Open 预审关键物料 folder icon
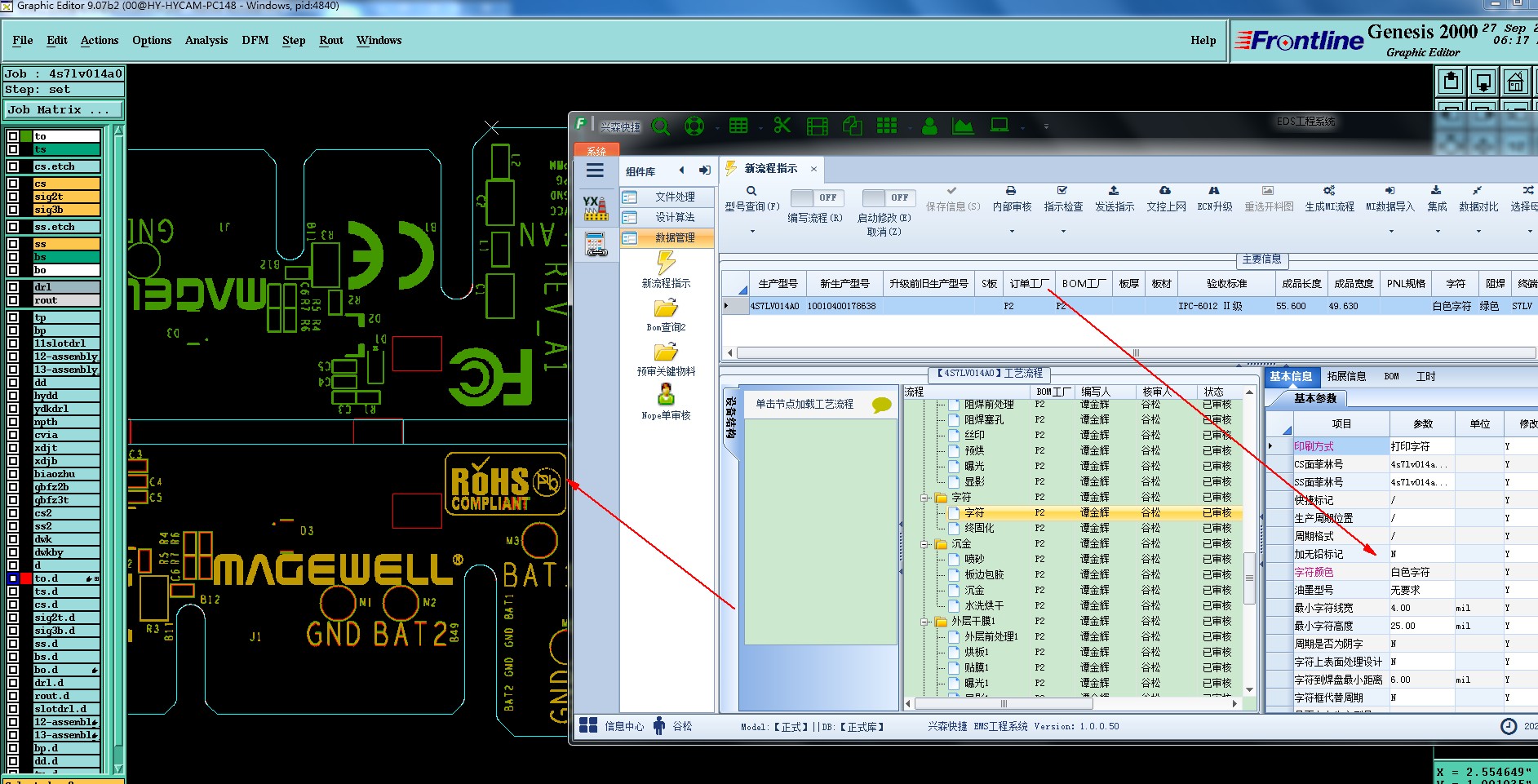 click(666, 352)
